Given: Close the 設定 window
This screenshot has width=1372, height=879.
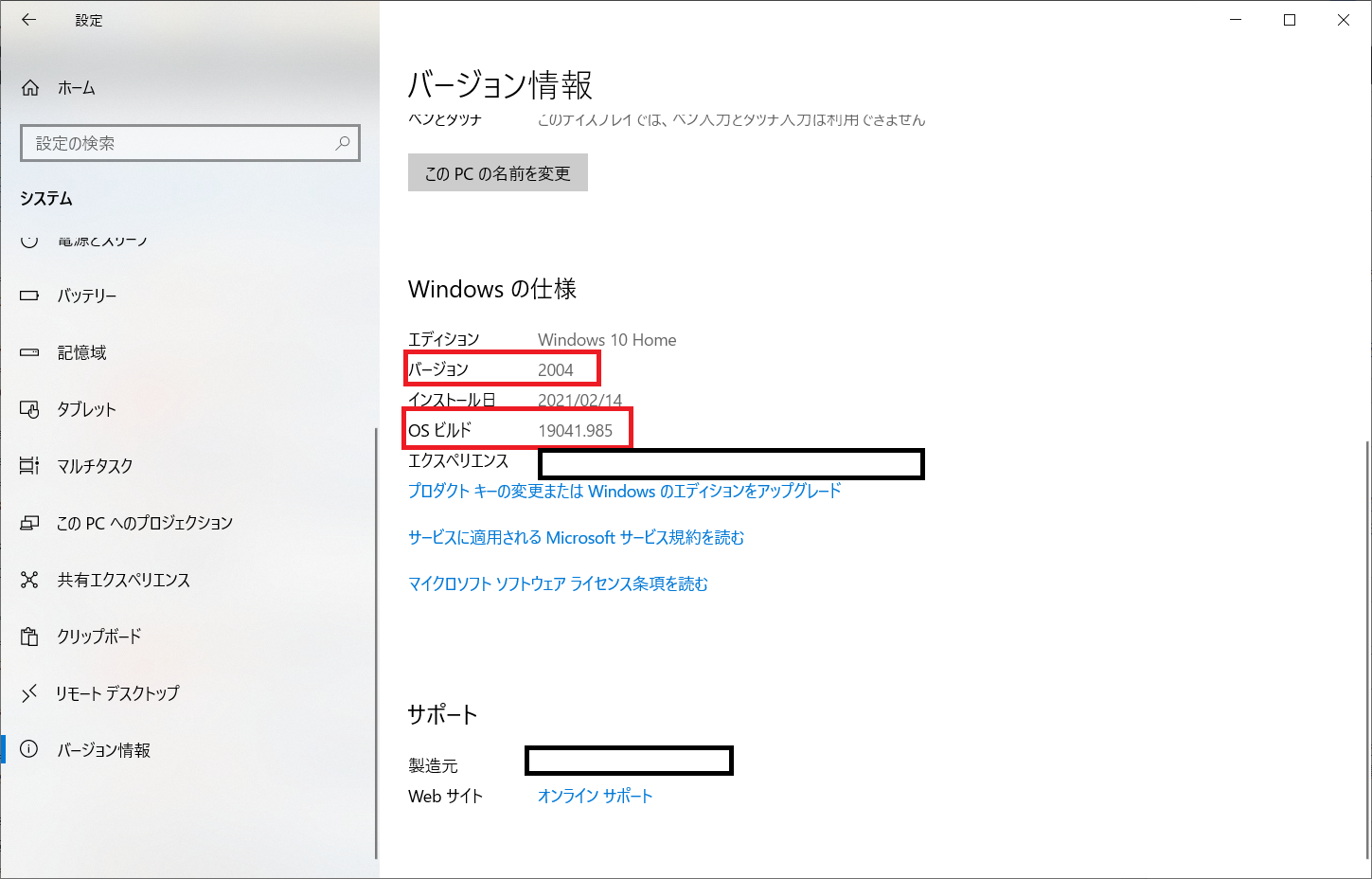Looking at the screenshot, I should [x=1344, y=20].
